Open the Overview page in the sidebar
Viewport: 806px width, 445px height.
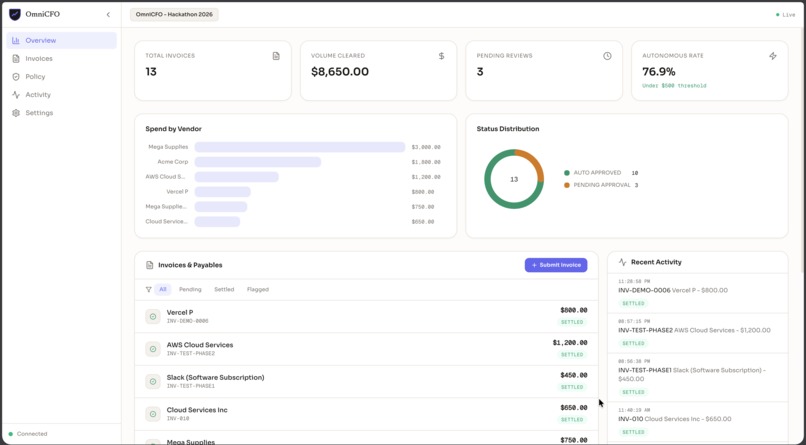[x=62, y=41]
